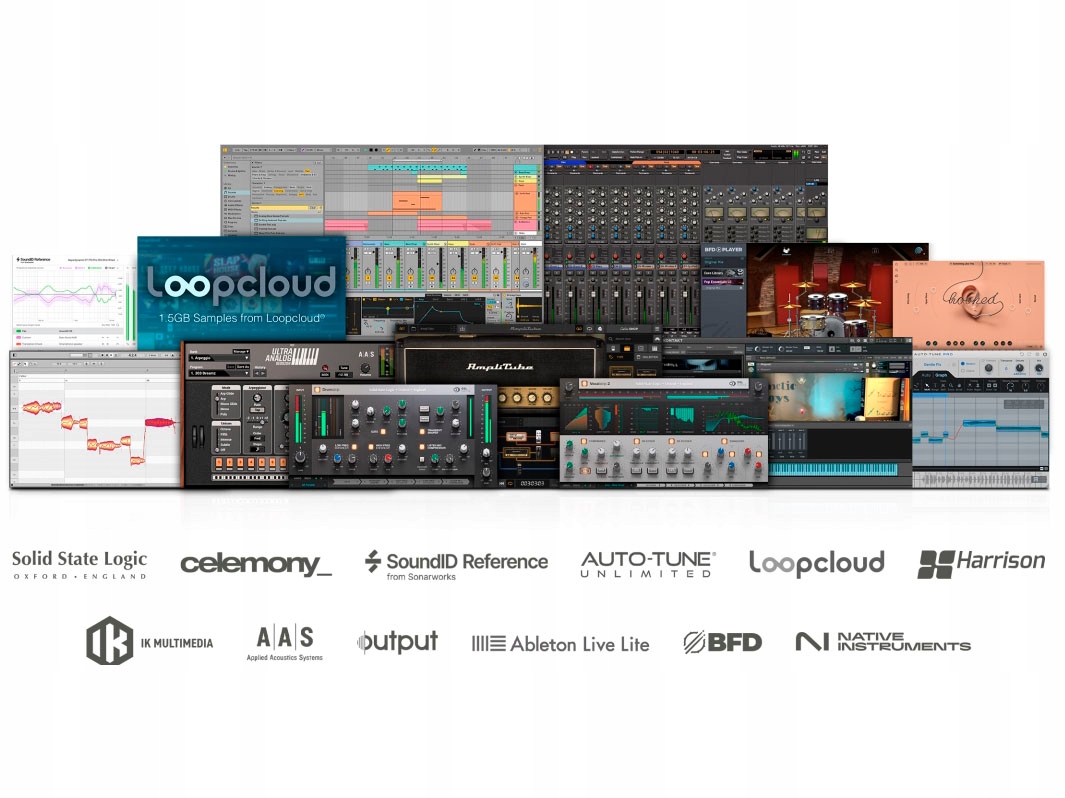1065x798 pixels.
Task: Click the celemony logo
Action: 256,564
